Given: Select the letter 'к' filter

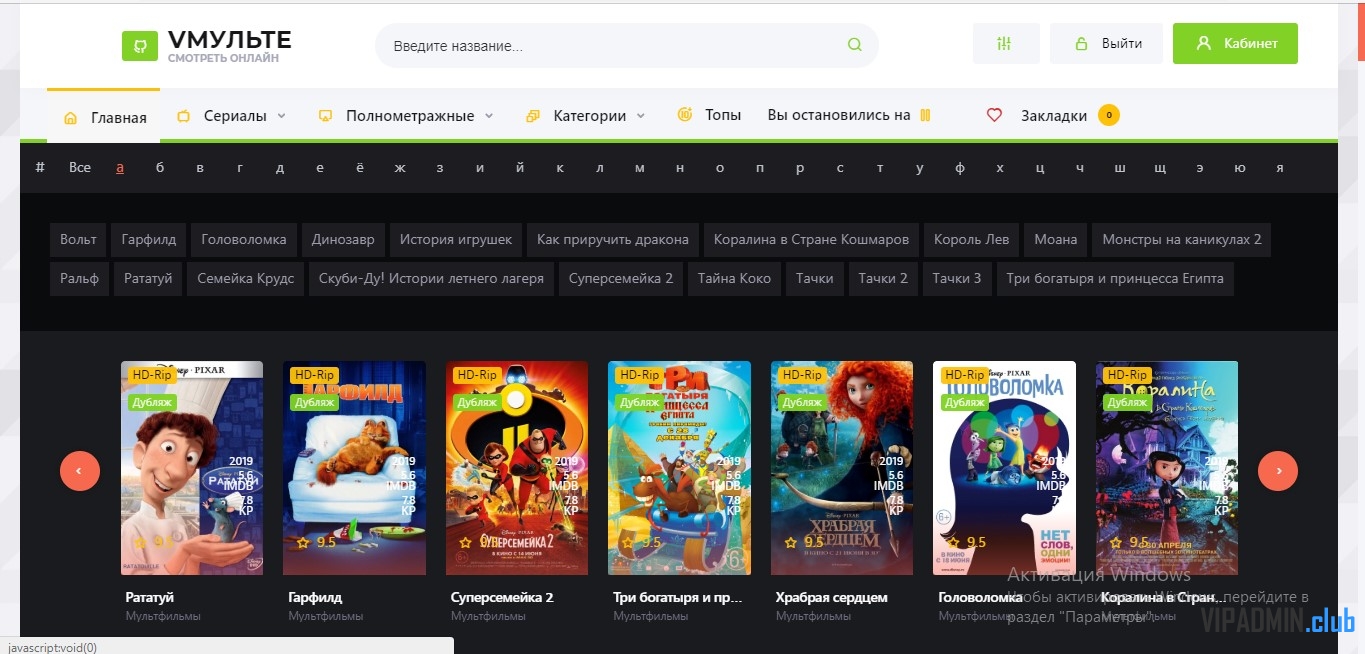Looking at the screenshot, I should pyautogui.click(x=560, y=167).
